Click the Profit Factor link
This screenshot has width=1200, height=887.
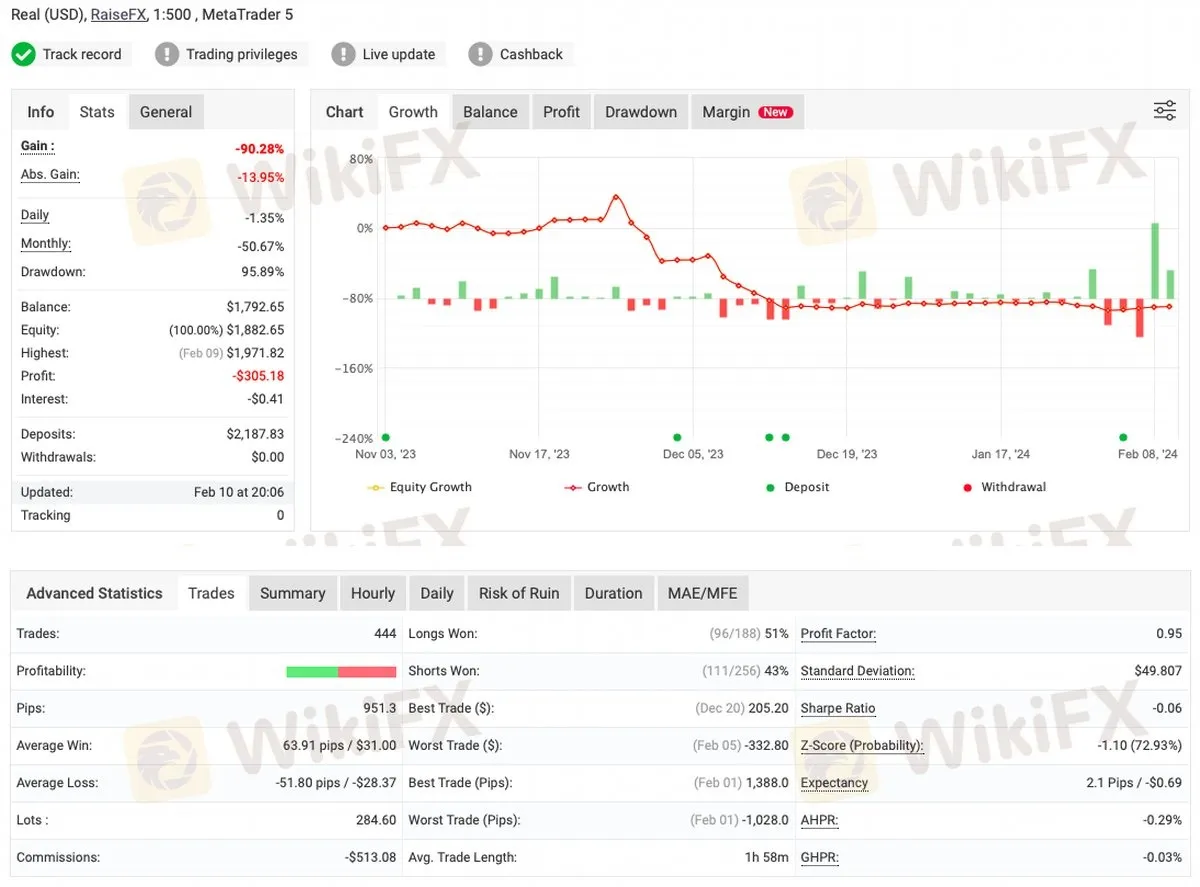pos(839,633)
